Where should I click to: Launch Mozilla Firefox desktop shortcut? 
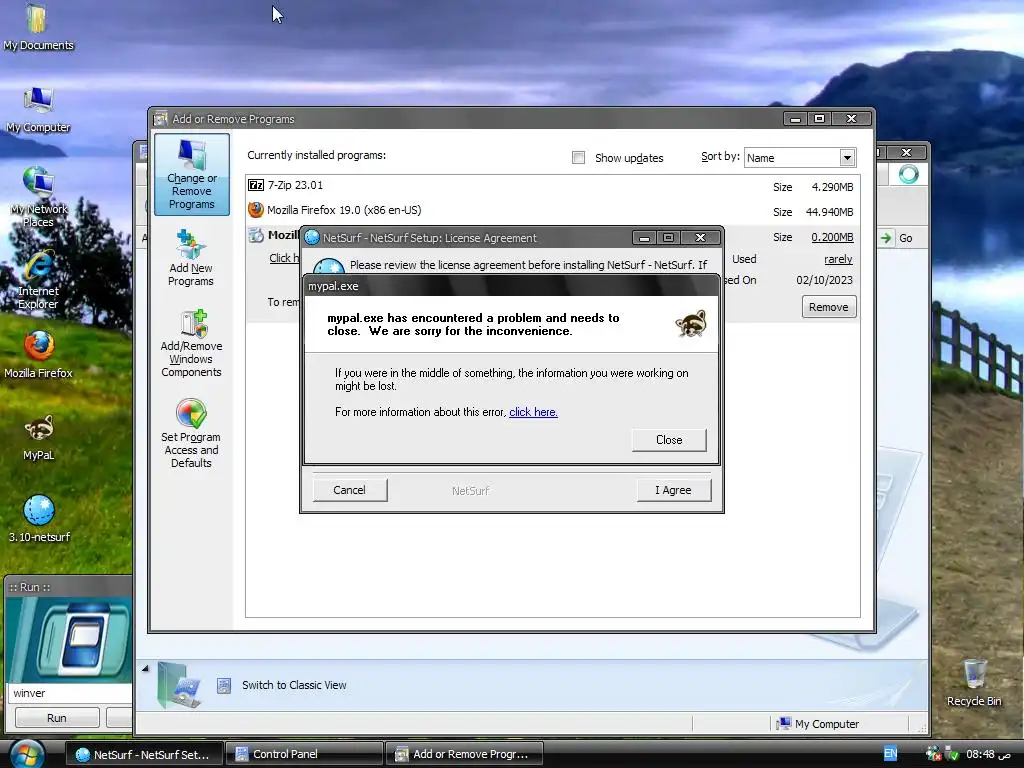(x=38, y=355)
